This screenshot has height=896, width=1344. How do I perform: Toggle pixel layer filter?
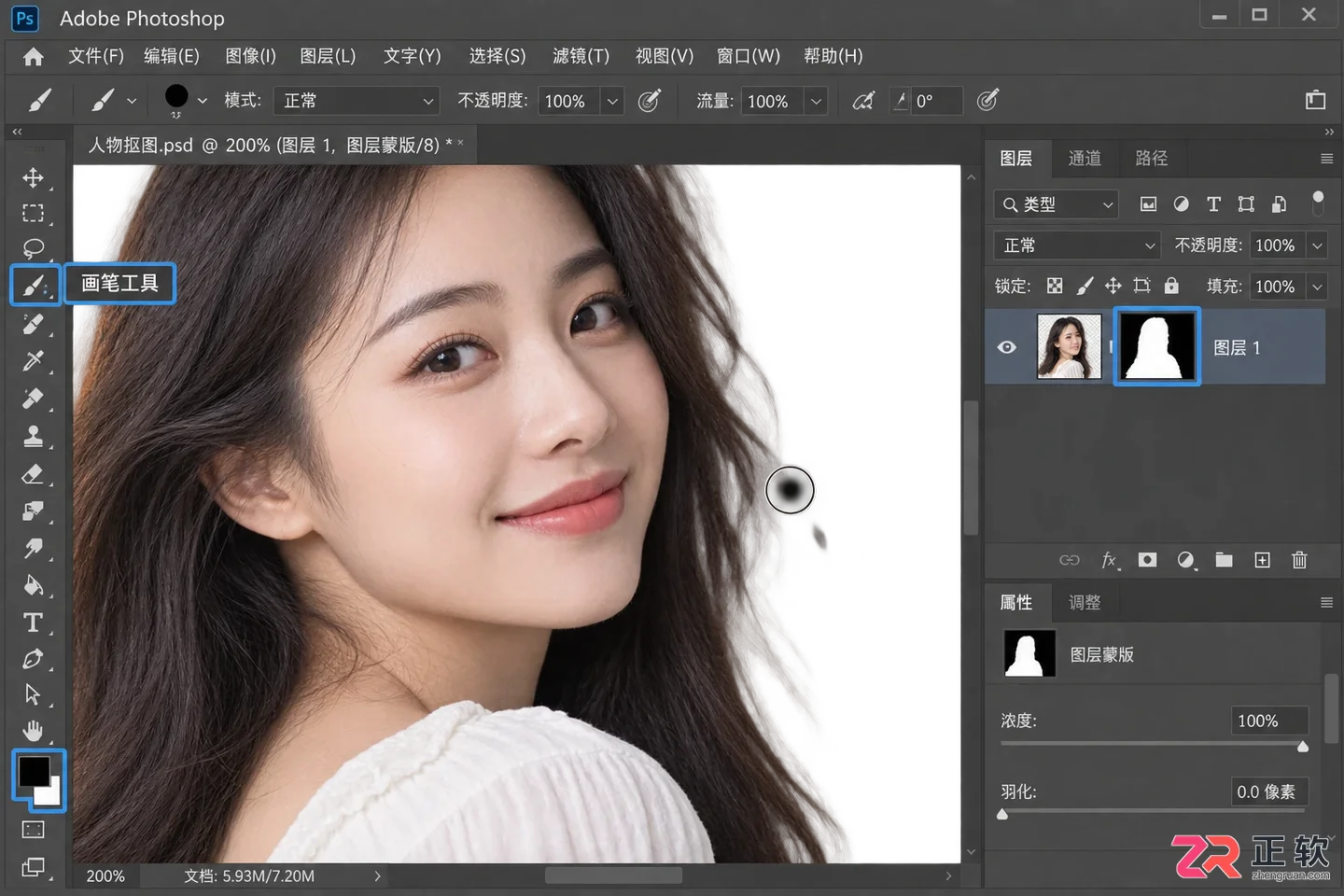coord(1149,204)
